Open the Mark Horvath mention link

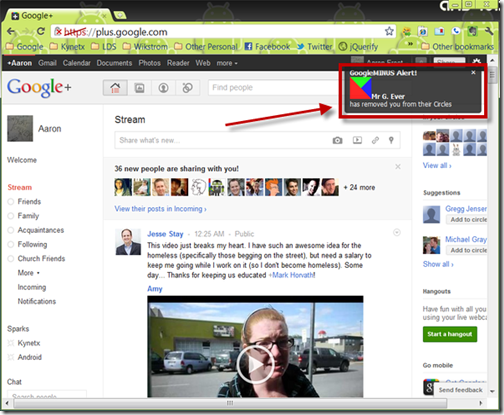pyautogui.click(x=292, y=275)
